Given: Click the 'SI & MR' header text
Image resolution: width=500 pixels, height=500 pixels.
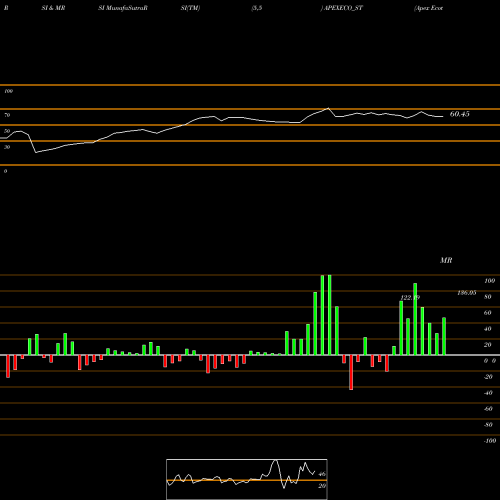Looking at the screenshot, I should click(x=53, y=8).
